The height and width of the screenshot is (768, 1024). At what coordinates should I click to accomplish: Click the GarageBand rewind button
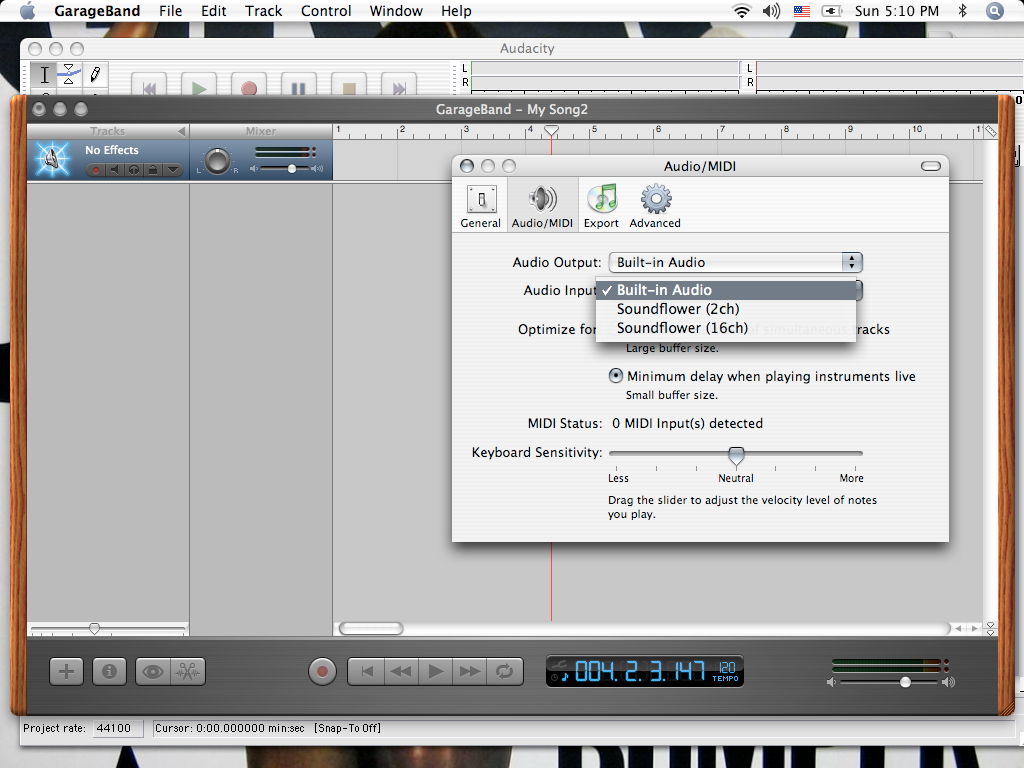pos(402,671)
